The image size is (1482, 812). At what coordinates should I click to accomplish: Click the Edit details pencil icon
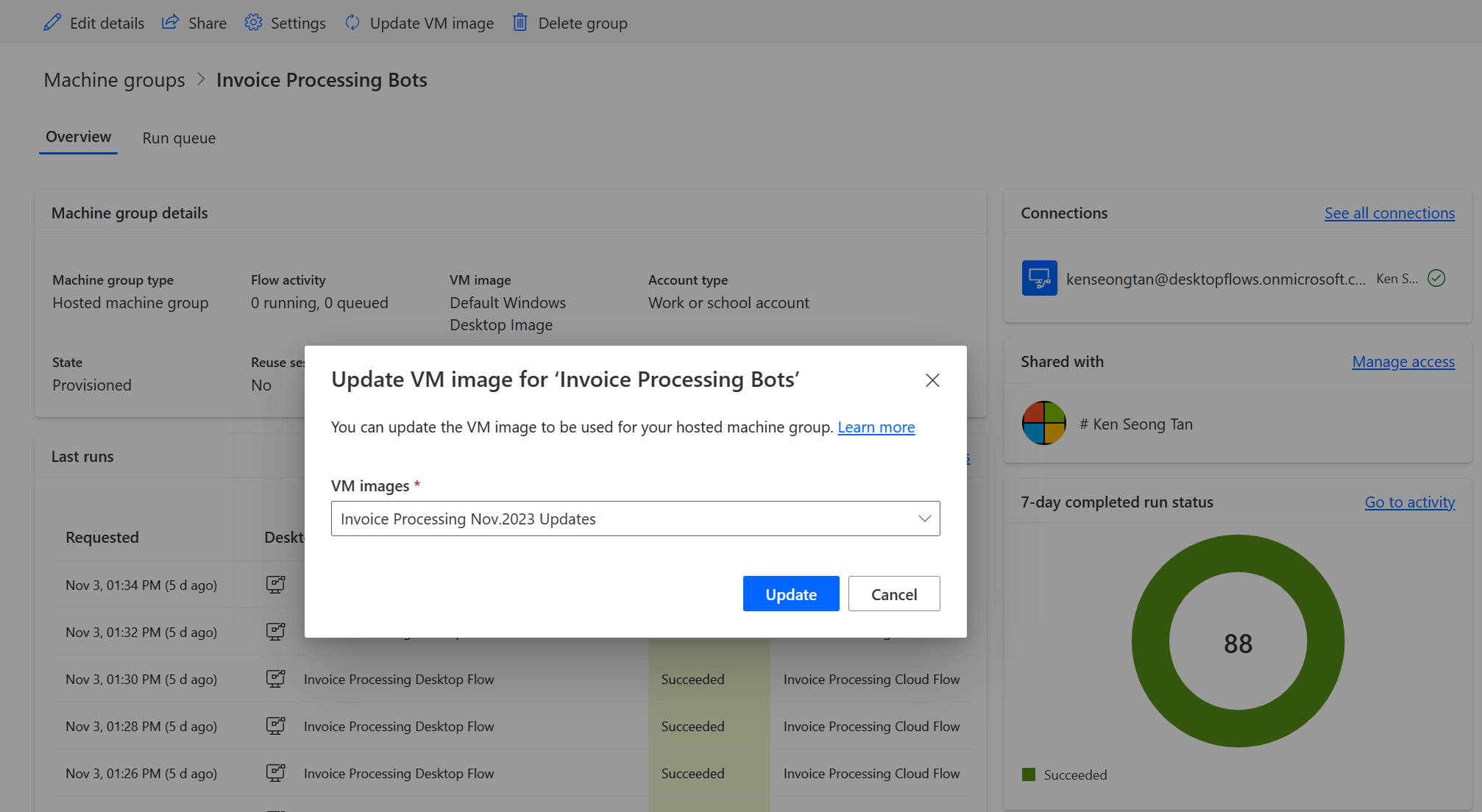[52, 22]
